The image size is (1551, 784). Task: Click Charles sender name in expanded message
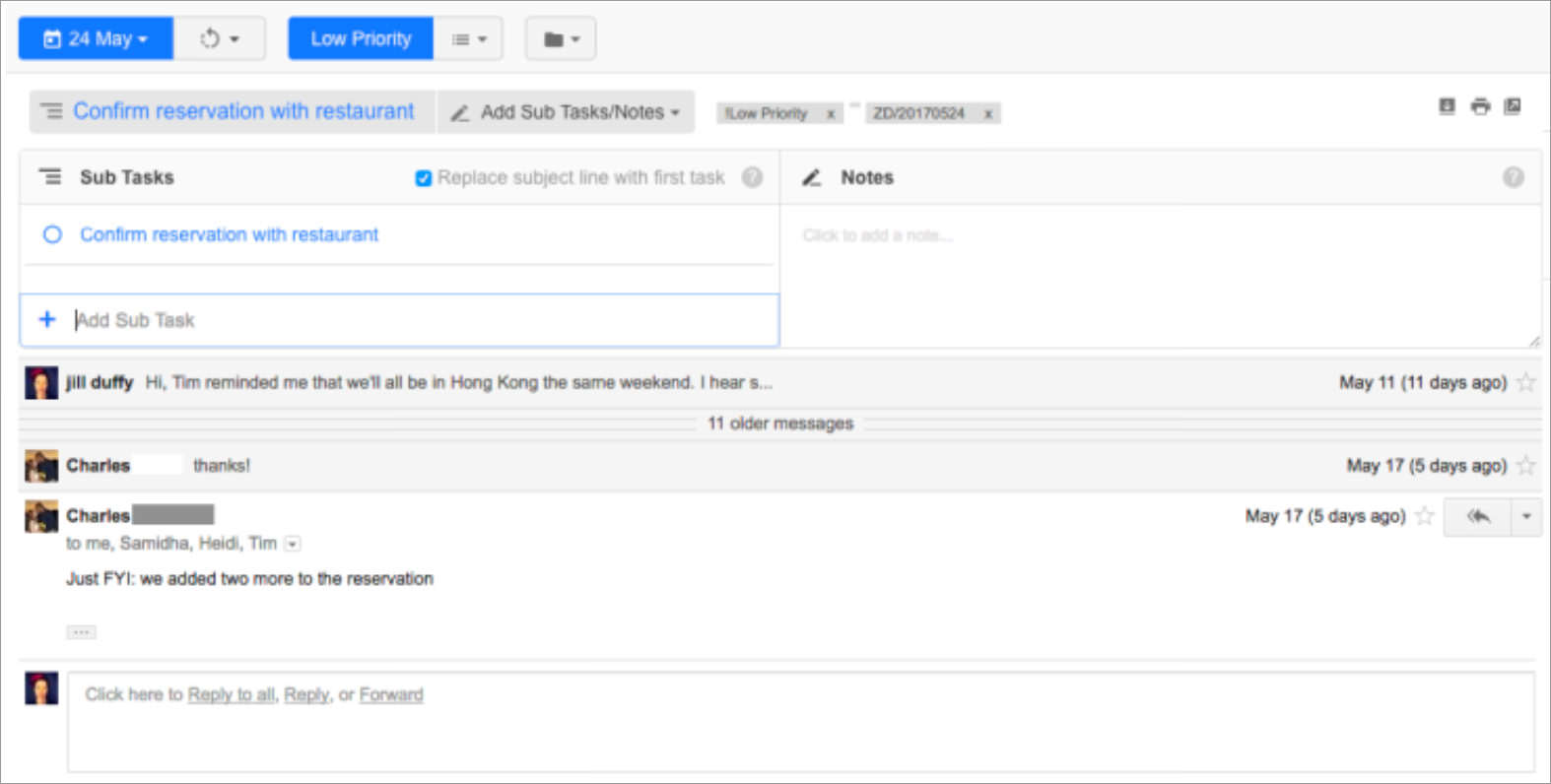(98, 515)
